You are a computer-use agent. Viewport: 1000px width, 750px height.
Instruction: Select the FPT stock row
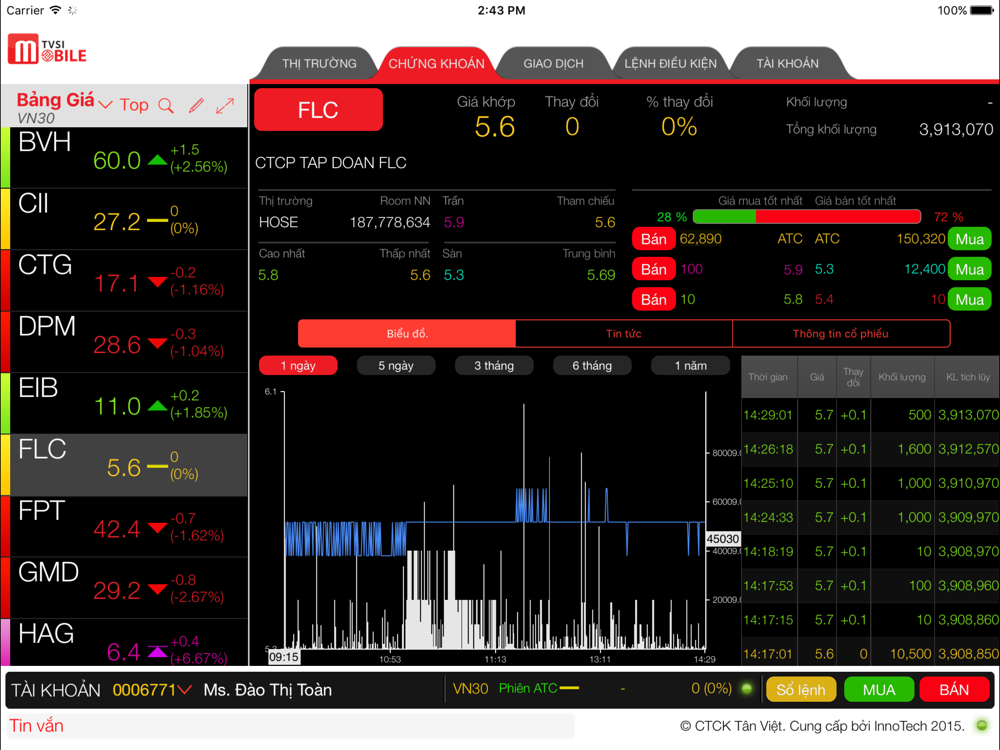[124, 526]
